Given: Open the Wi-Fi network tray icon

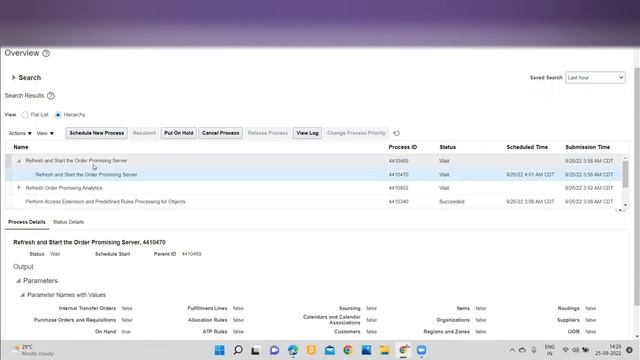Looking at the screenshot, I should pos(565,350).
